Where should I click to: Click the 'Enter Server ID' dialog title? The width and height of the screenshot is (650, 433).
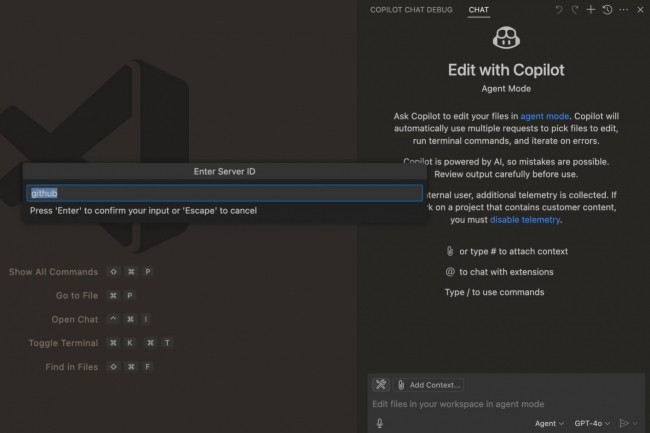pos(224,172)
